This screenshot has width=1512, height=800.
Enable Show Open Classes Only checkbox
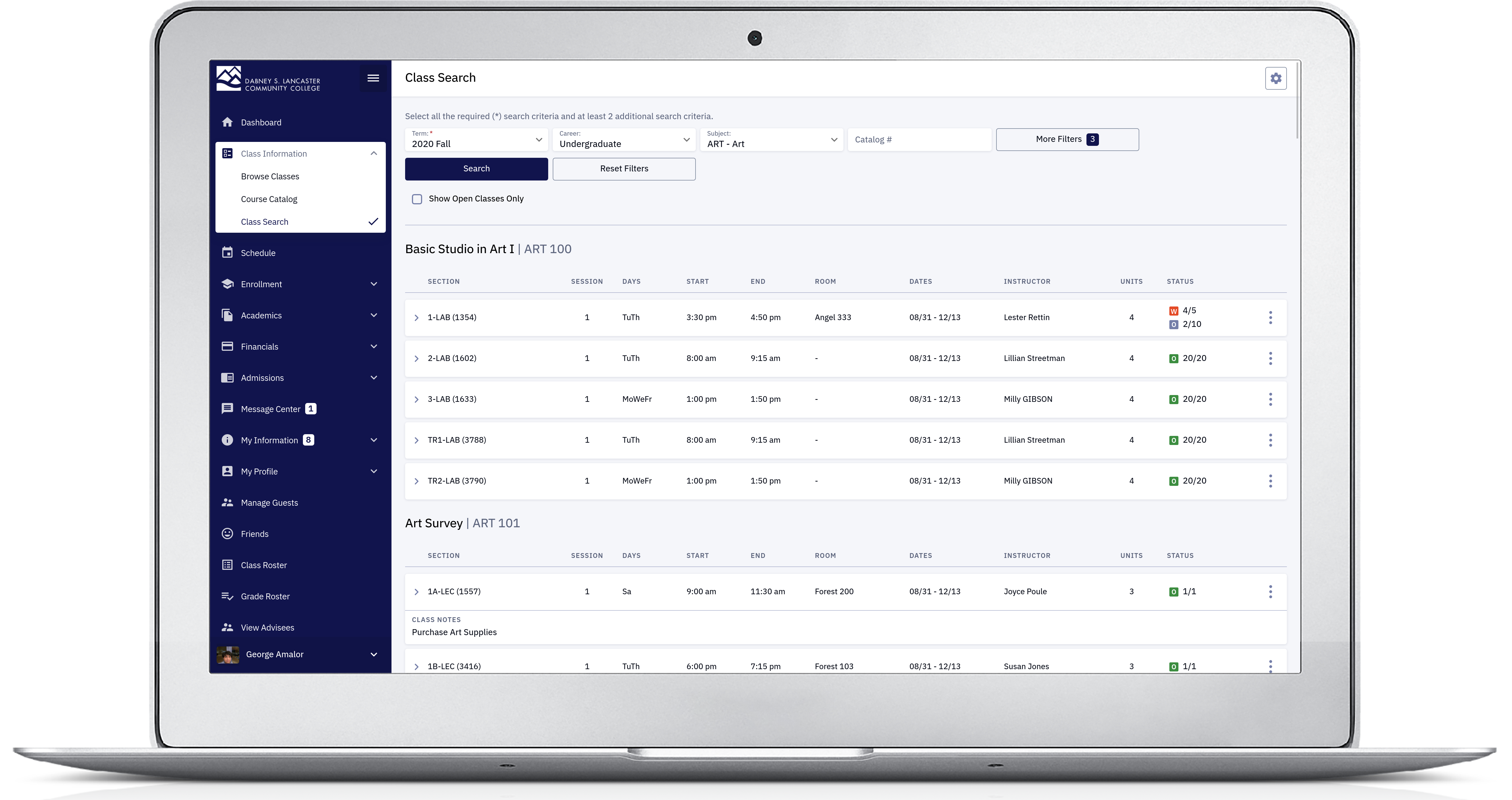tap(417, 199)
